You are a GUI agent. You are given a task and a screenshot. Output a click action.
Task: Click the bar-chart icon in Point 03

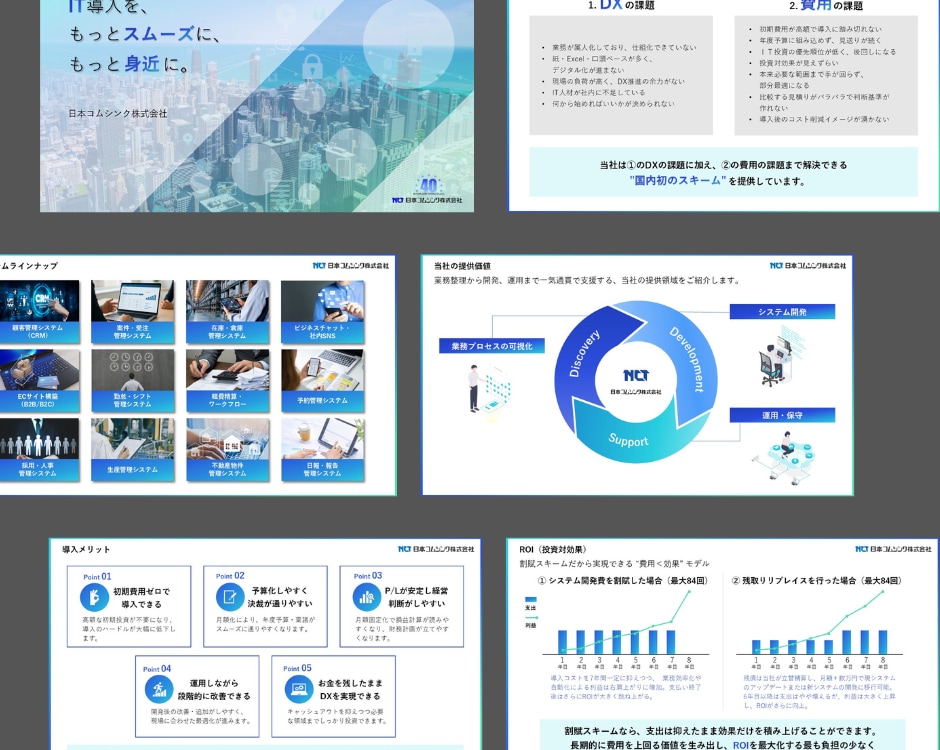point(366,597)
